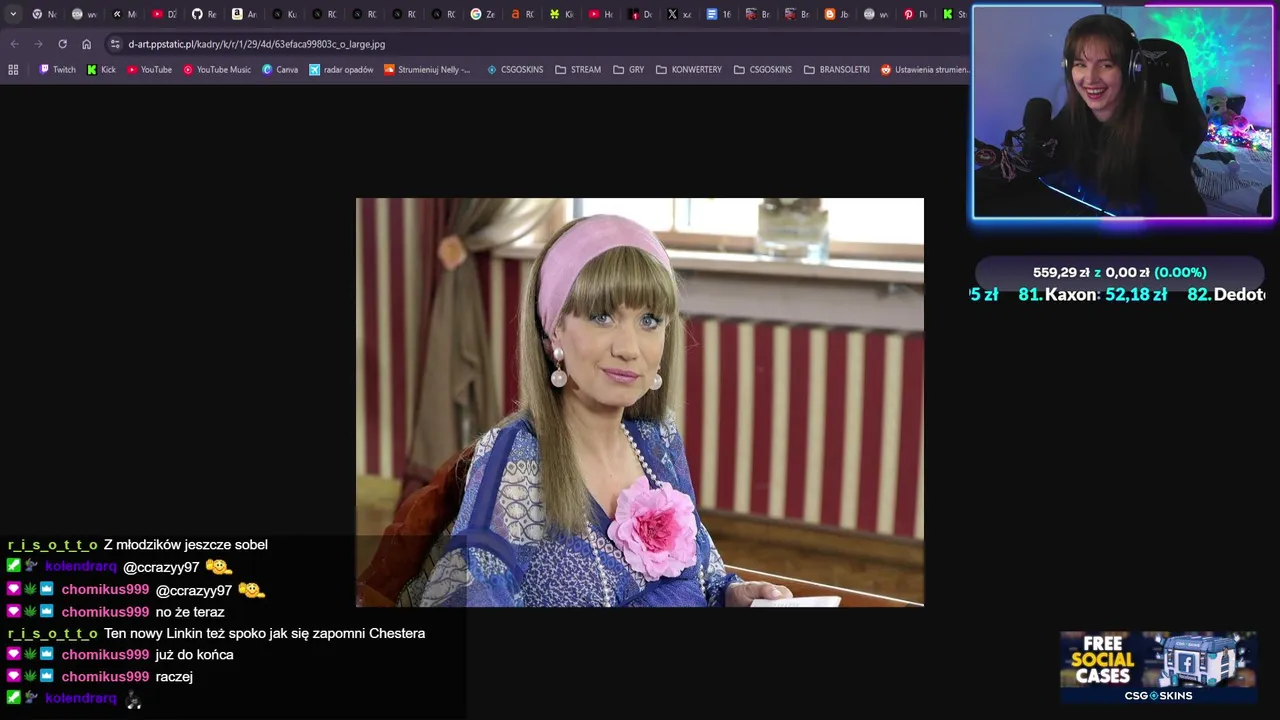Open the Canva bookmark
This screenshot has height=720, width=1280.
(x=280, y=70)
